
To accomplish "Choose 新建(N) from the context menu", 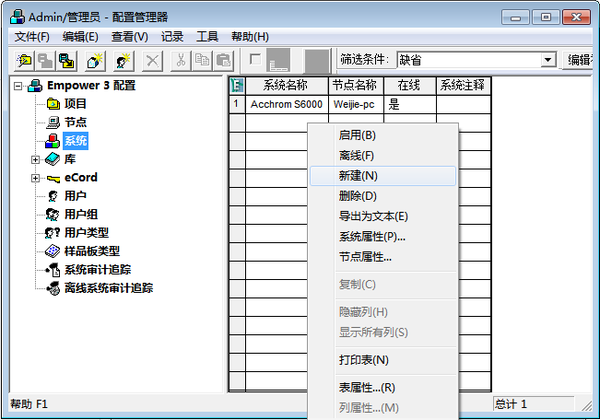I will point(358,175).
